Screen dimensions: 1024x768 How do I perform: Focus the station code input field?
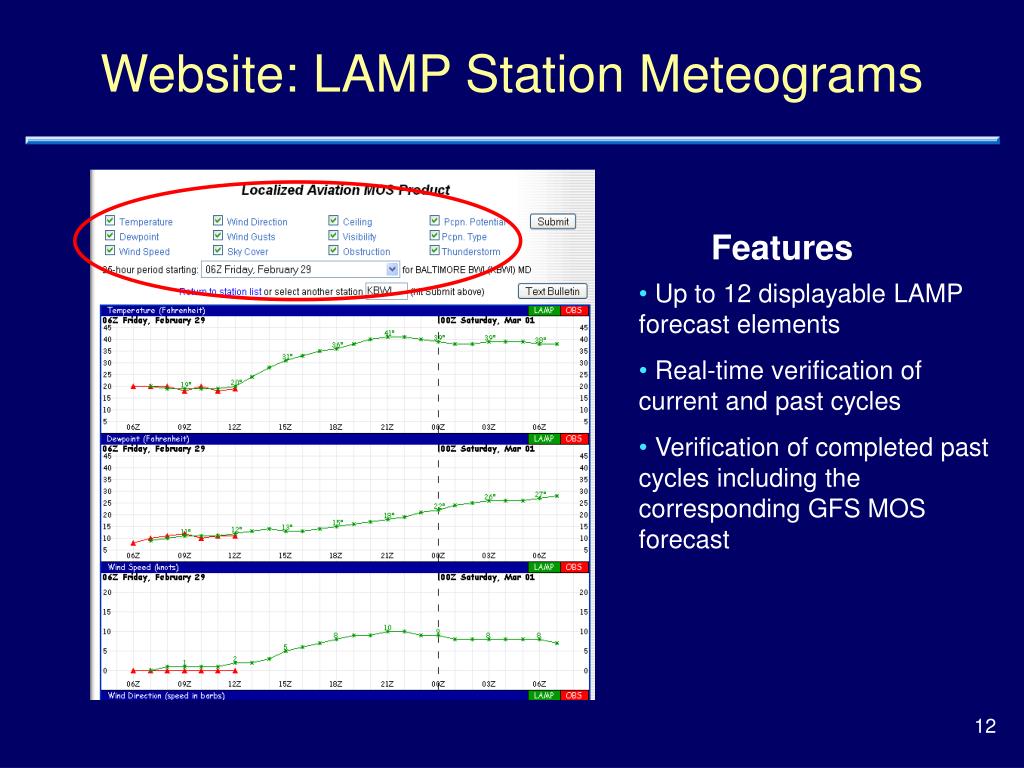(386, 291)
